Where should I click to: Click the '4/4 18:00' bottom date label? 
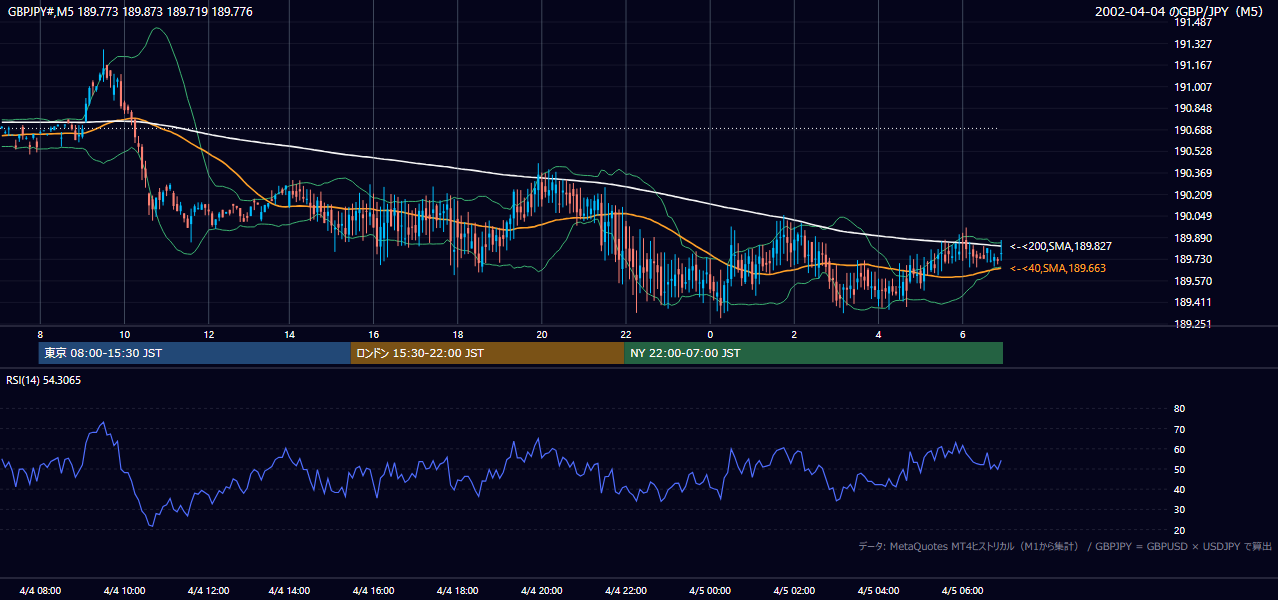tap(459, 590)
